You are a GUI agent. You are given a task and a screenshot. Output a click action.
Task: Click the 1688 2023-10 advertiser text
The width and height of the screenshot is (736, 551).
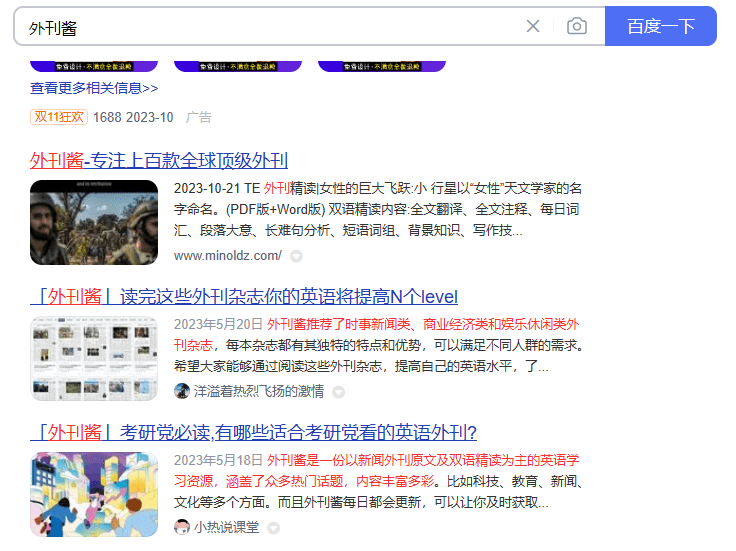133,117
